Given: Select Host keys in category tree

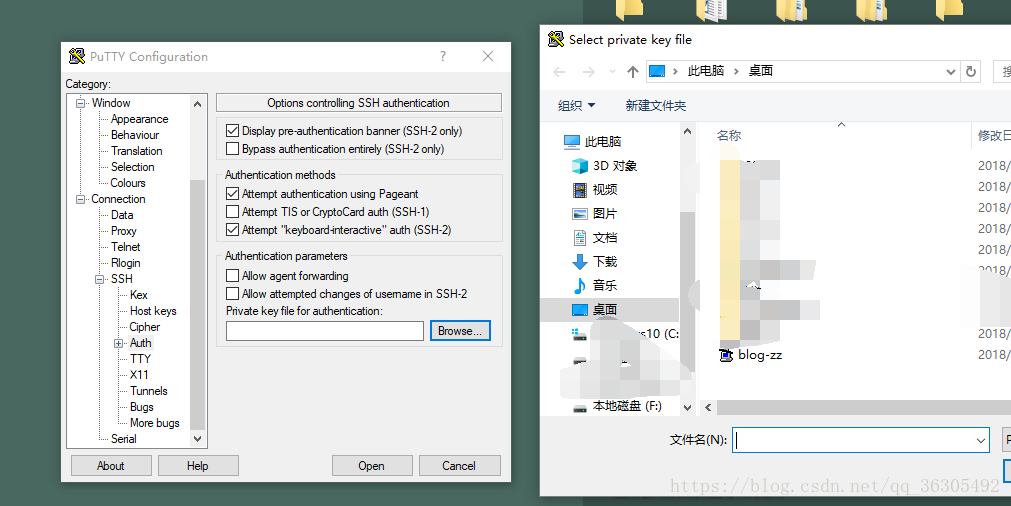Looking at the screenshot, I should point(153,311).
